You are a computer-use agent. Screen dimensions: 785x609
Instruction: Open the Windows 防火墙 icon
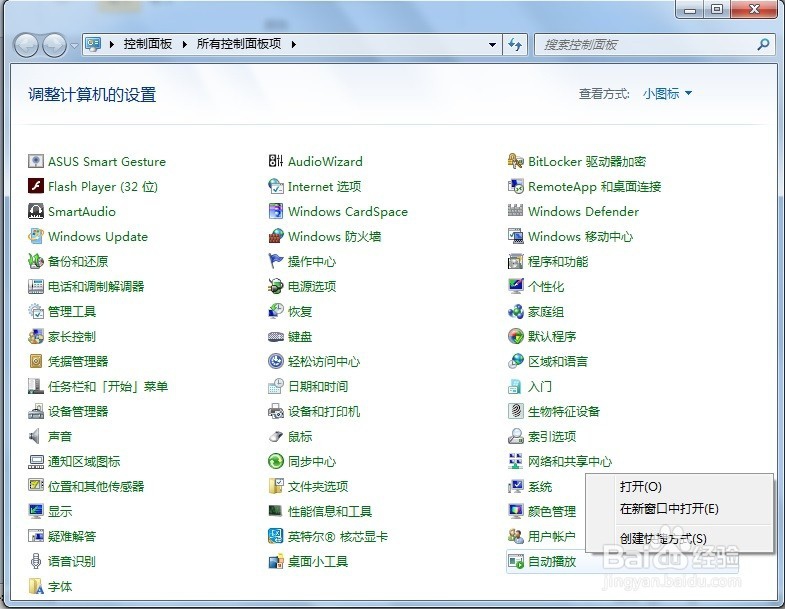click(x=276, y=236)
